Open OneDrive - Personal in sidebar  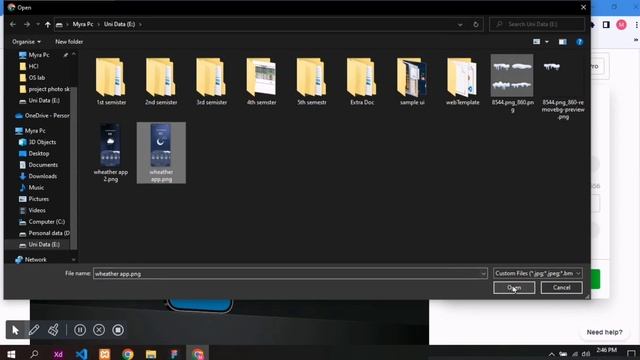(42, 116)
